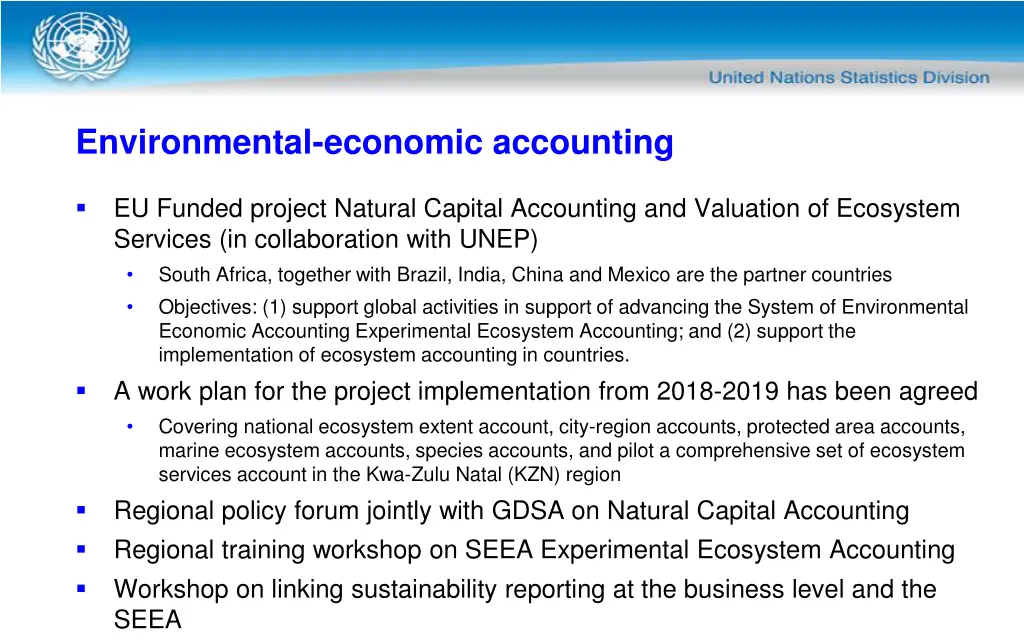Click the line 'implementation of ecosystem accounting in countries.'

pos(394,355)
